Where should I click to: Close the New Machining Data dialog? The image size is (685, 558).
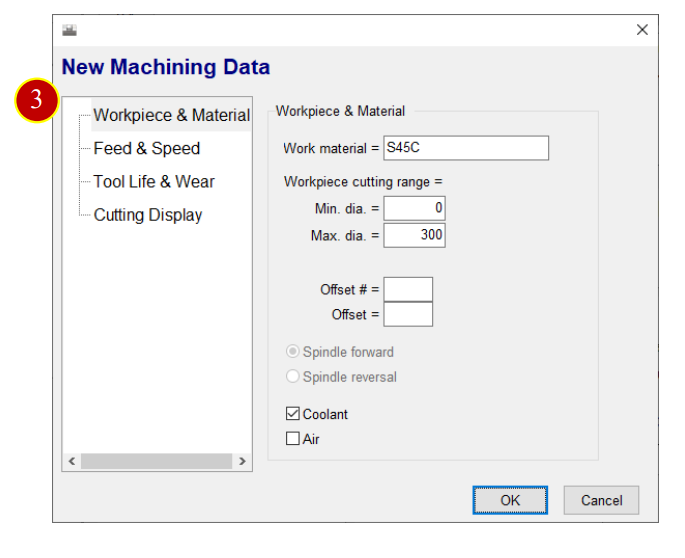point(642,30)
